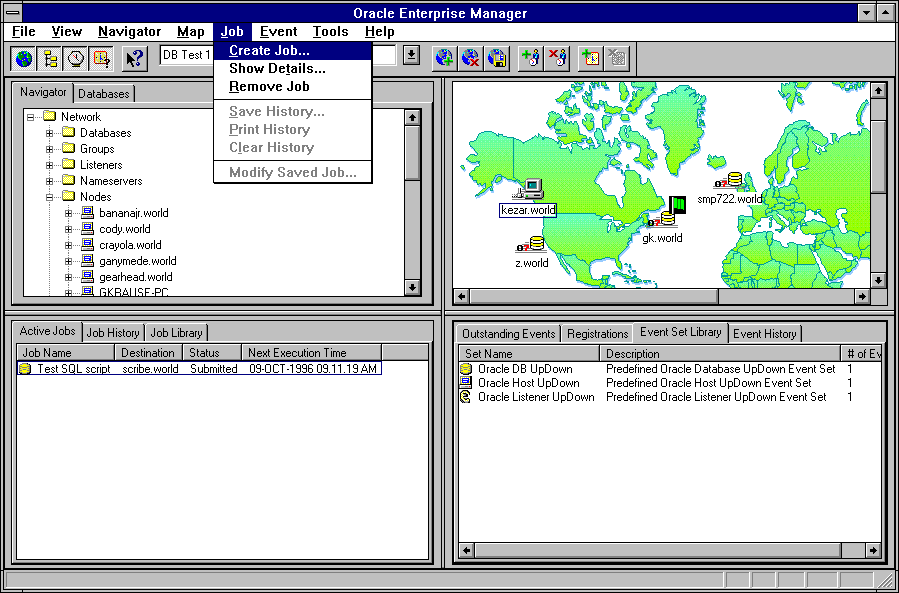Switch to the Job History tab
The width and height of the screenshot is (899, 593).
click(x=112, y=333)
